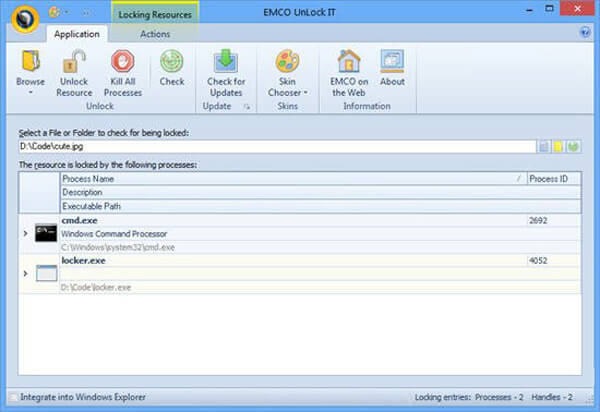Click the green check icon beside path field
Viewport: 600px width, 412px height.
tap(573, 146)
